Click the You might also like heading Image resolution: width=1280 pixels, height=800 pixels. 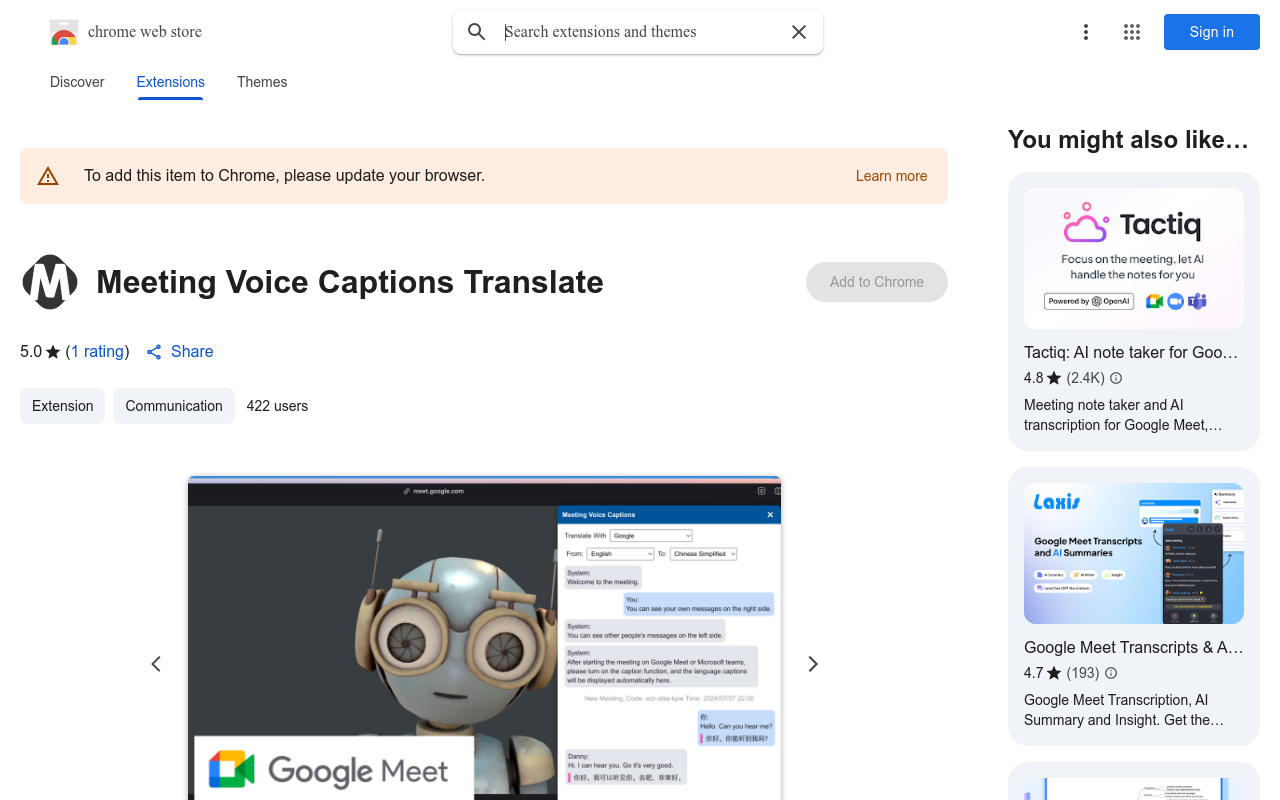pos(1128,140)
